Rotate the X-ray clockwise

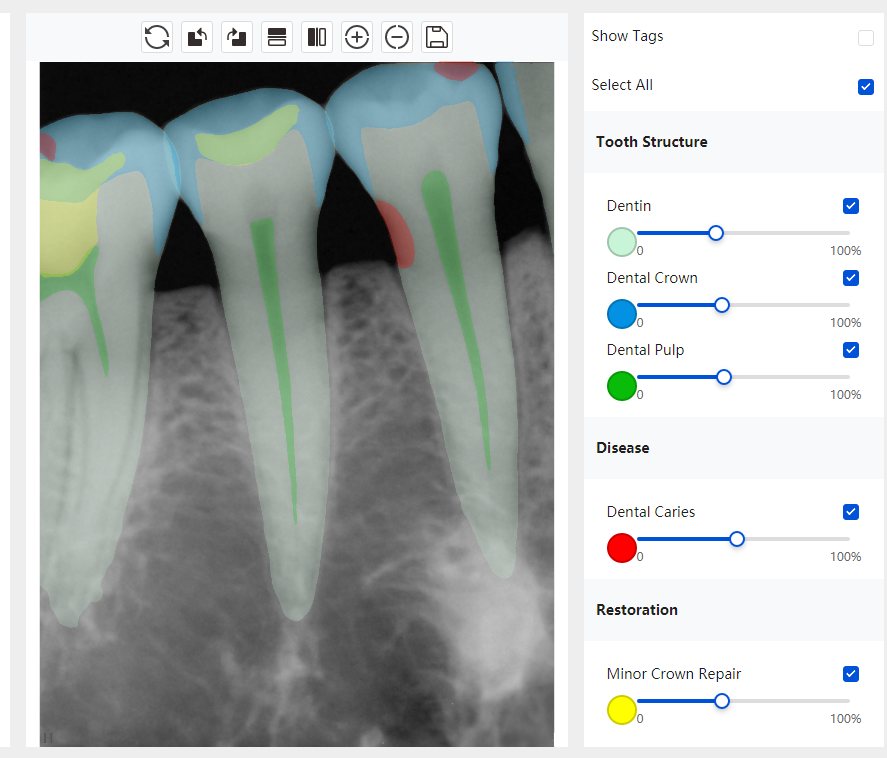237,38
